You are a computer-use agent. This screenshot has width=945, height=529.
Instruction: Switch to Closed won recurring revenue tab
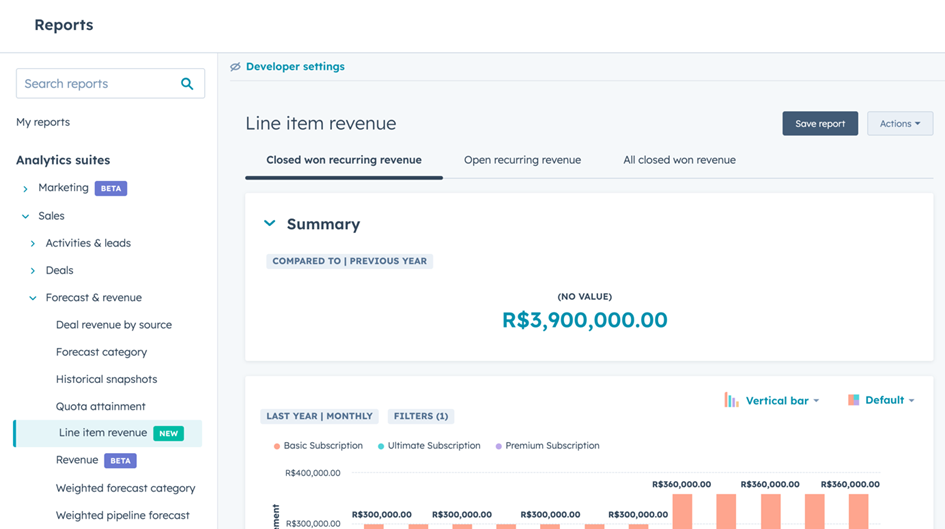344,160
